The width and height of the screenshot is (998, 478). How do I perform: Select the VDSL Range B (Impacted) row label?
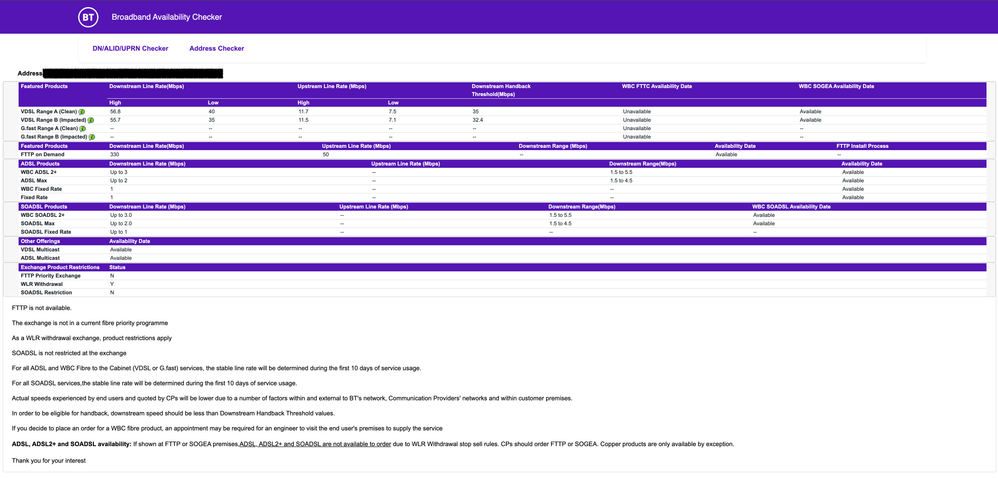tap(53, 120)
